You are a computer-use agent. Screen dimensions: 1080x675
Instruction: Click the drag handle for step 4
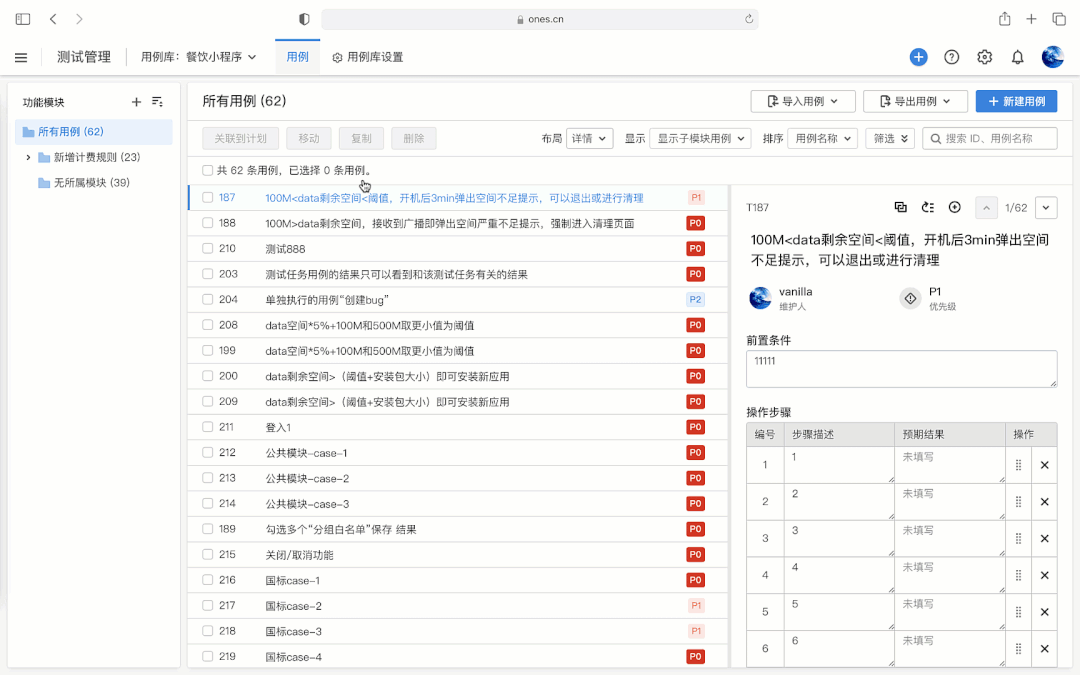pyautogui.click(x=1018, y=575)
